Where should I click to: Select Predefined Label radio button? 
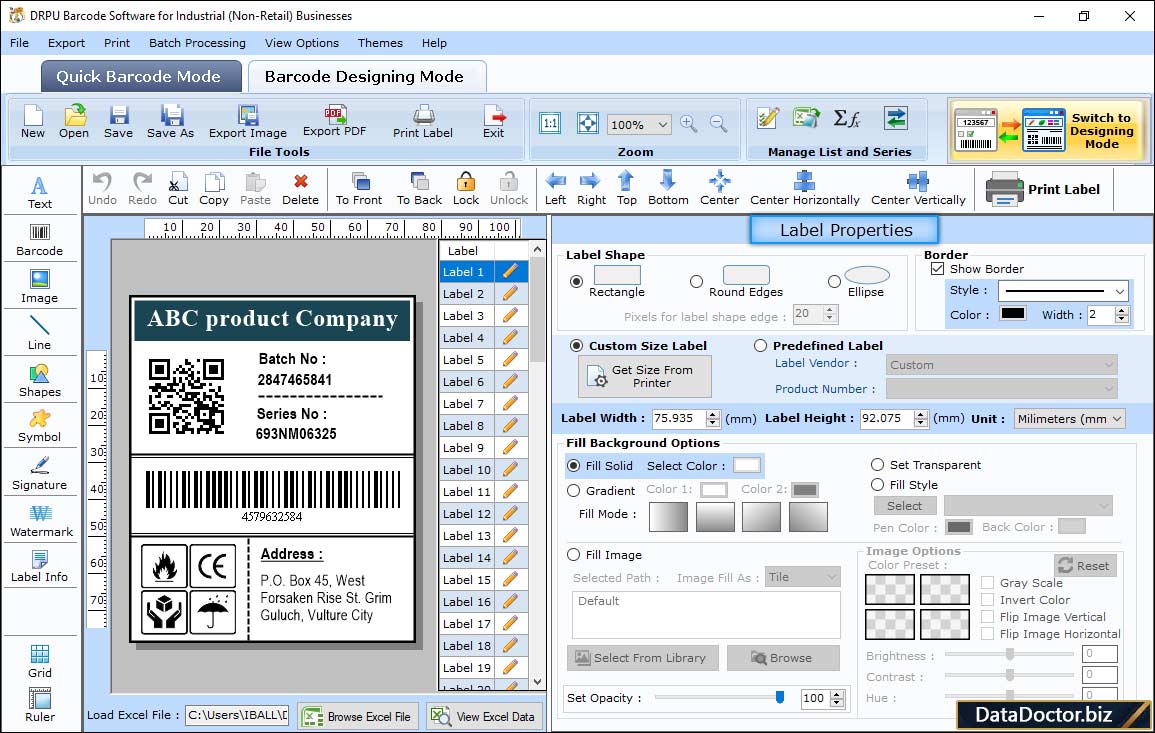point(760,346)
